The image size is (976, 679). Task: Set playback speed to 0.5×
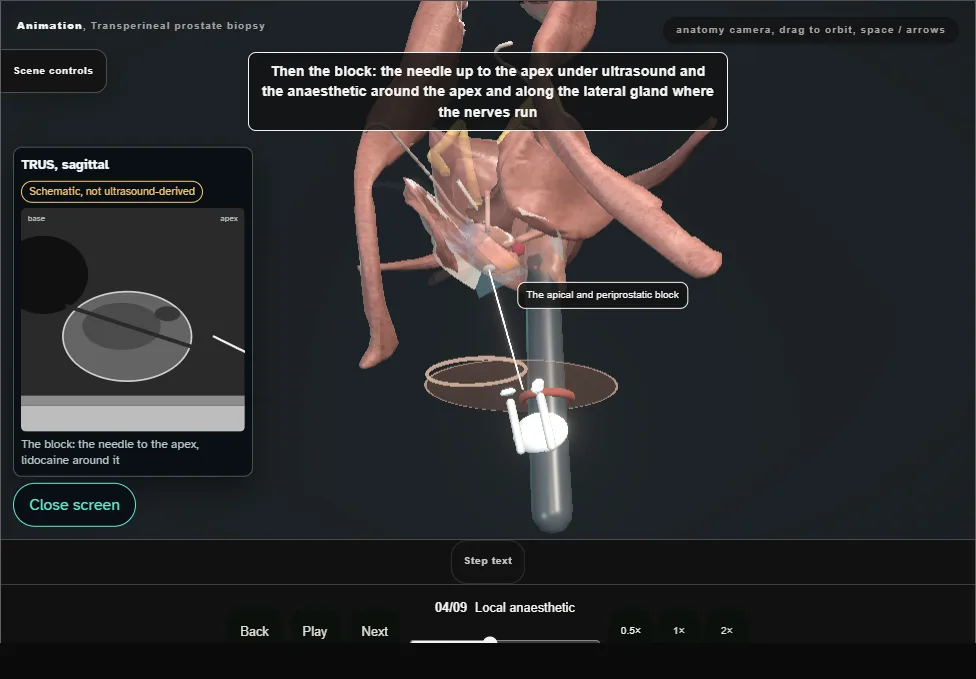tap(631, 630)
